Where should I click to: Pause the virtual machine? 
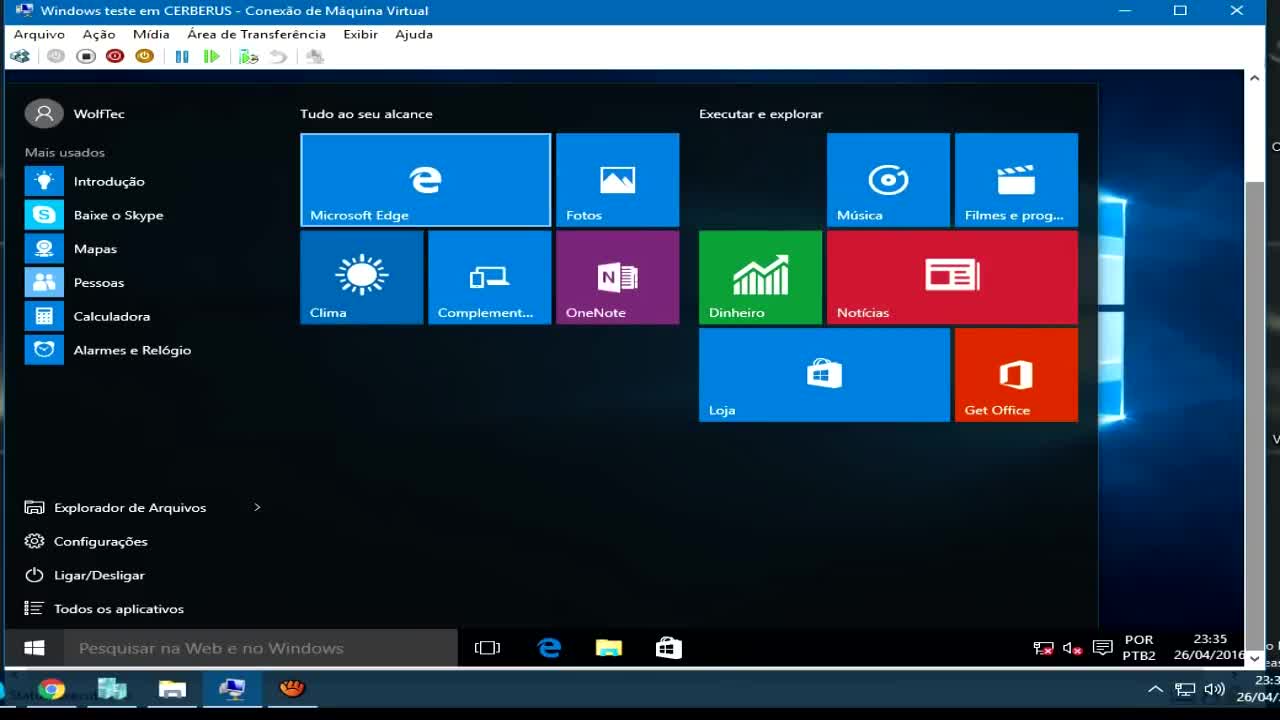click(182, 57)
